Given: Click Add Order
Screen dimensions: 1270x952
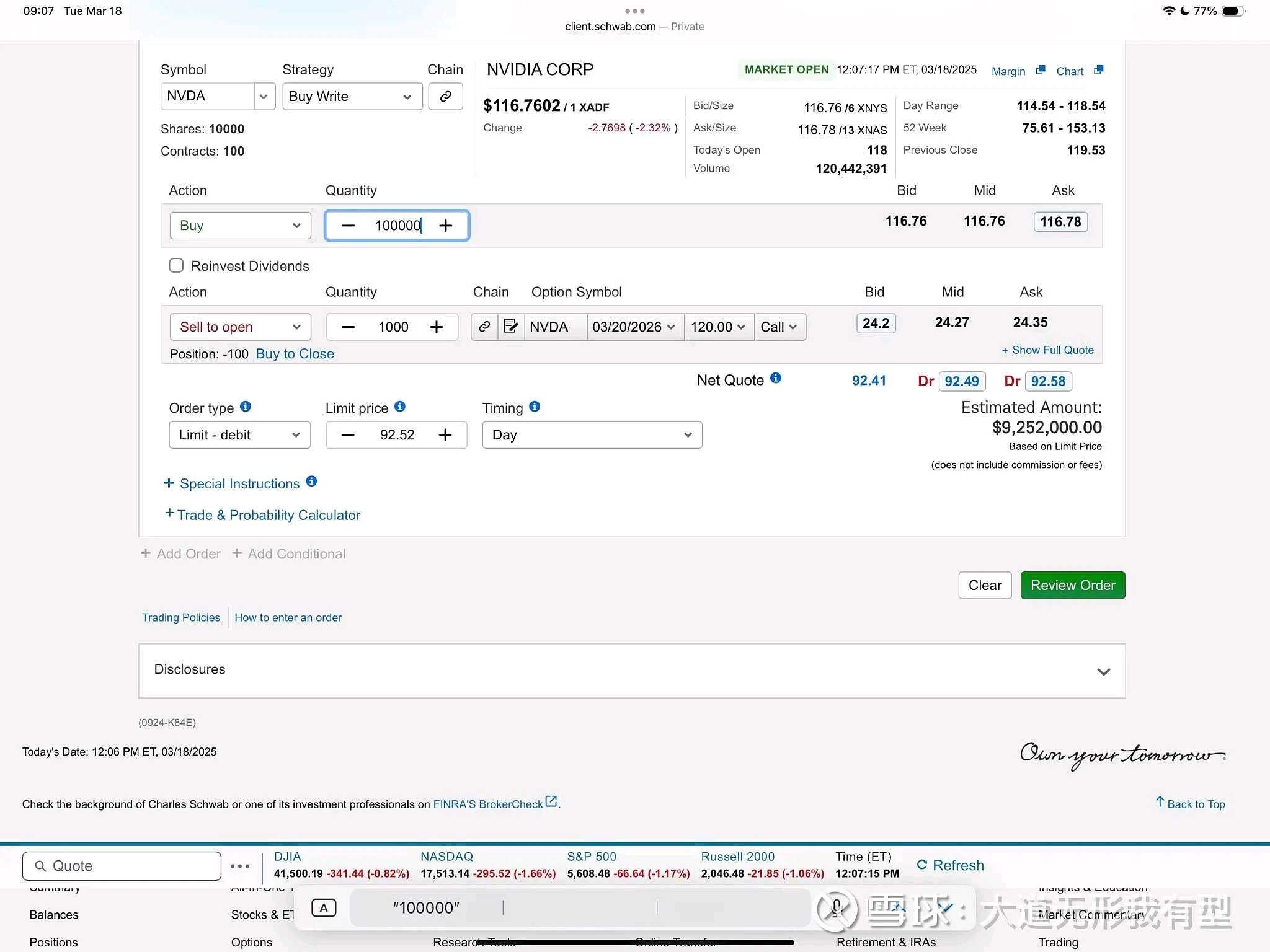Looking at the screenshot, I should [x=180, y=553].
